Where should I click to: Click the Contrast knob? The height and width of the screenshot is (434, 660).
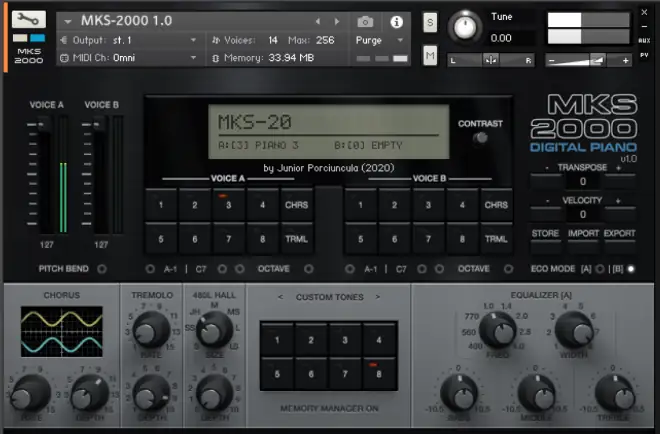pyautogui.click(x=480, y=138)
